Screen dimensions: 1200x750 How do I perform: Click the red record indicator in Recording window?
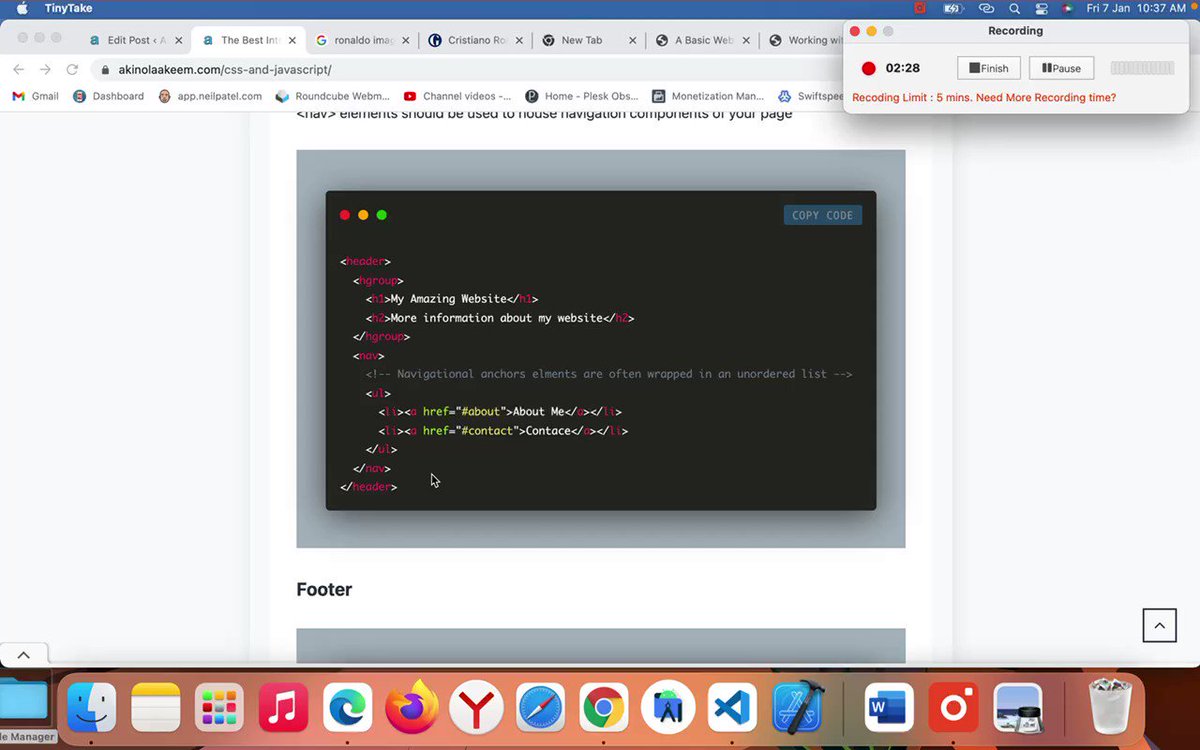coord(869,68)
